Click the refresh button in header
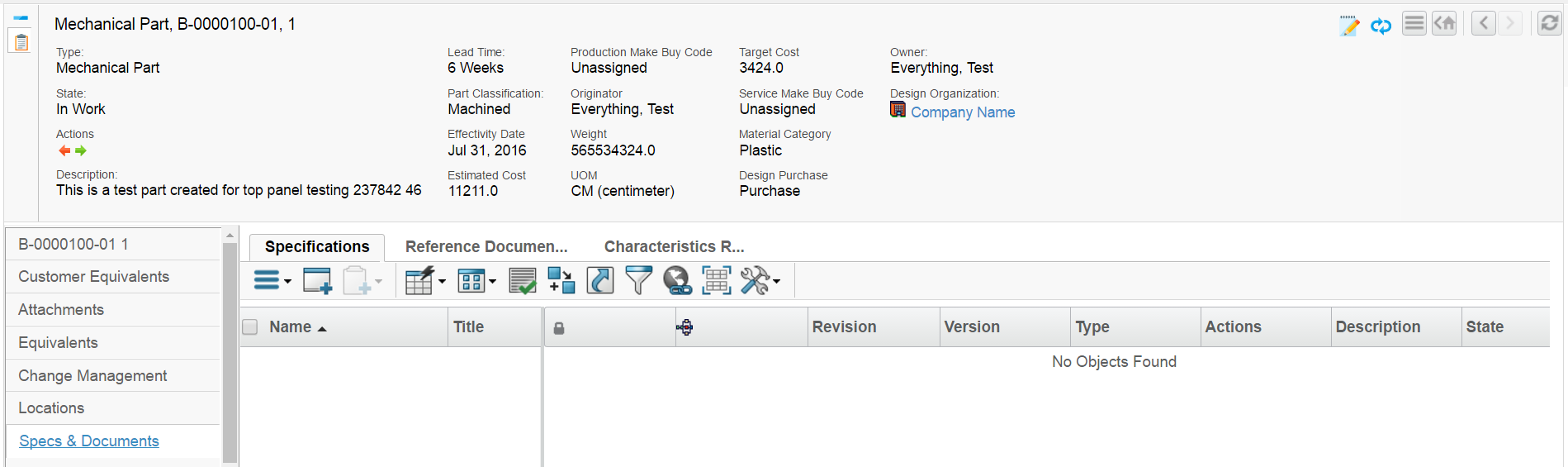The image size is (1568, 467). click(x=1549, y=23)
